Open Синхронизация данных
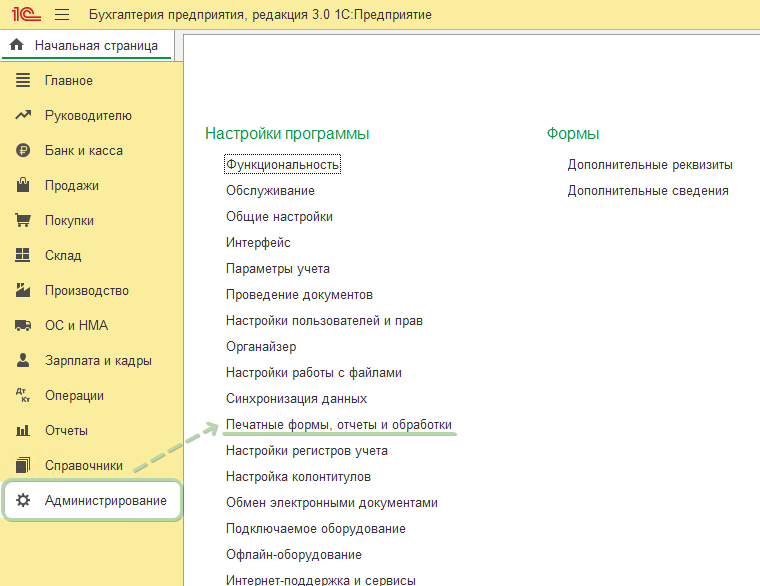Screen dimensions: 760x586 click(296, 399)
